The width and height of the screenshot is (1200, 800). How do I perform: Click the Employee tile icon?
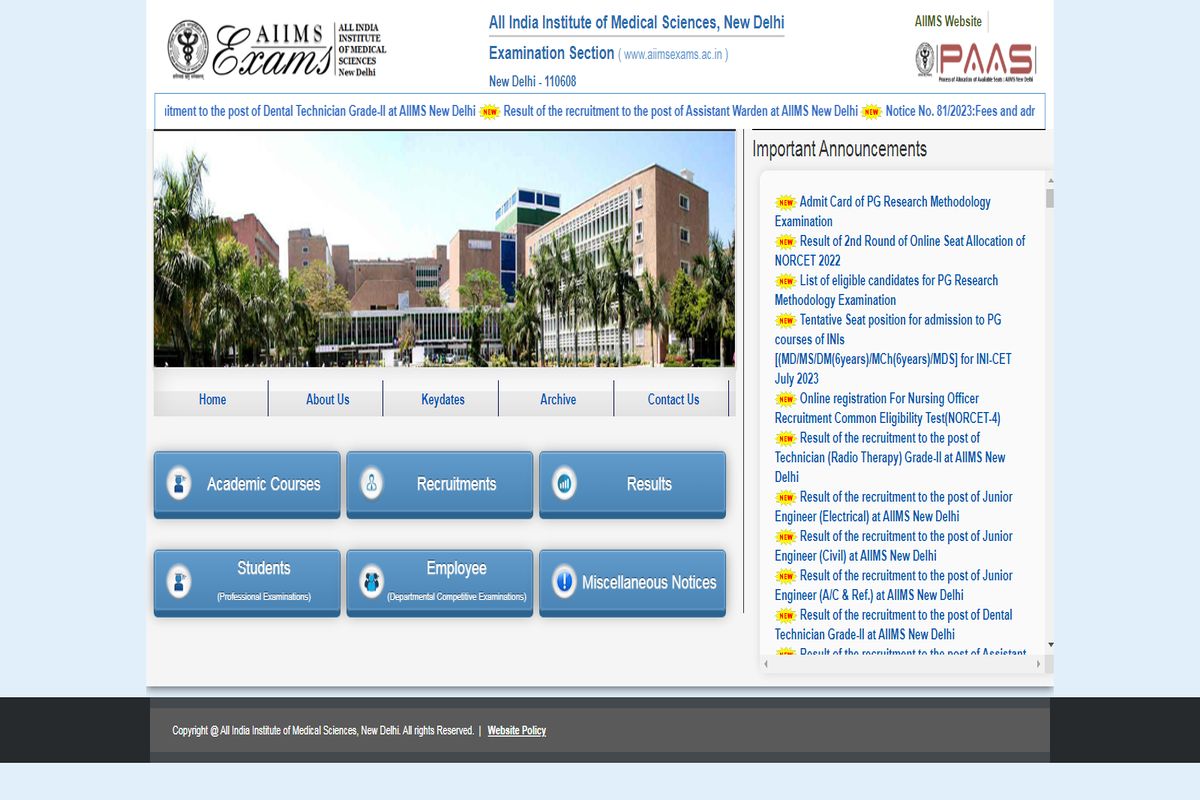[x=371, y=581]
